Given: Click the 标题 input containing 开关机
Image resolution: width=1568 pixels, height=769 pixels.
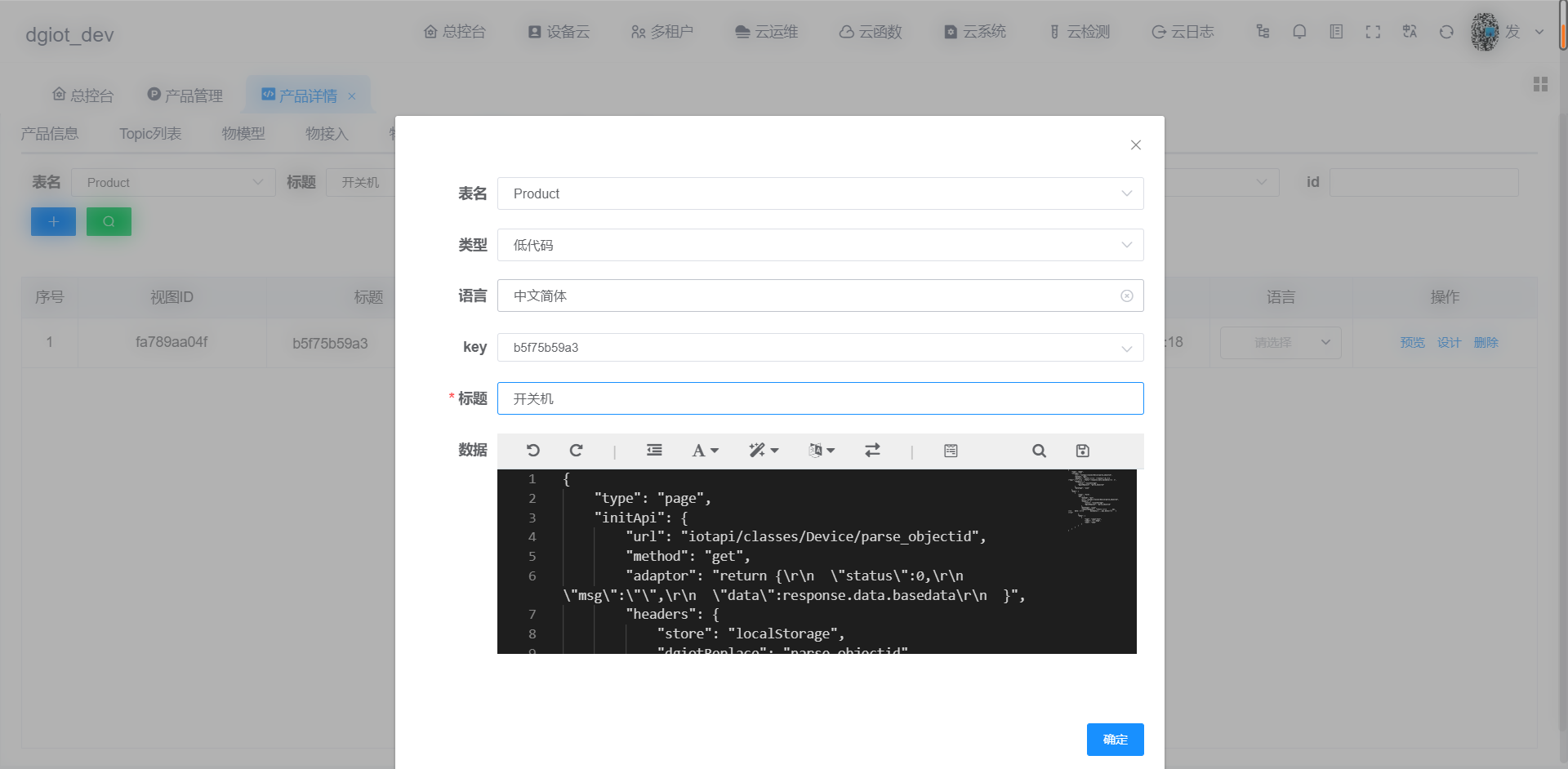Looking at the screenshot, I should [x=820, y=398].
